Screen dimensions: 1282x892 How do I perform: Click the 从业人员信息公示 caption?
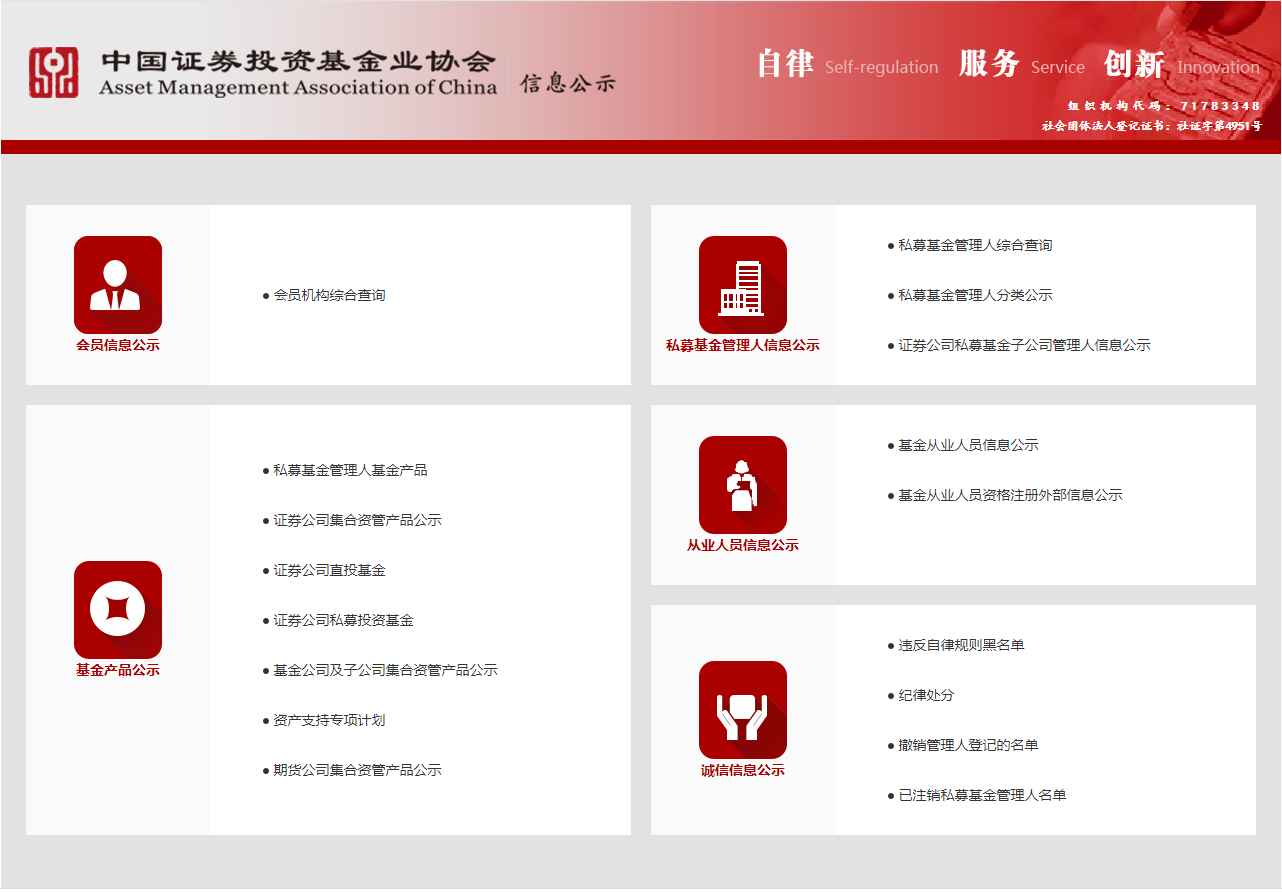point(743,545)
